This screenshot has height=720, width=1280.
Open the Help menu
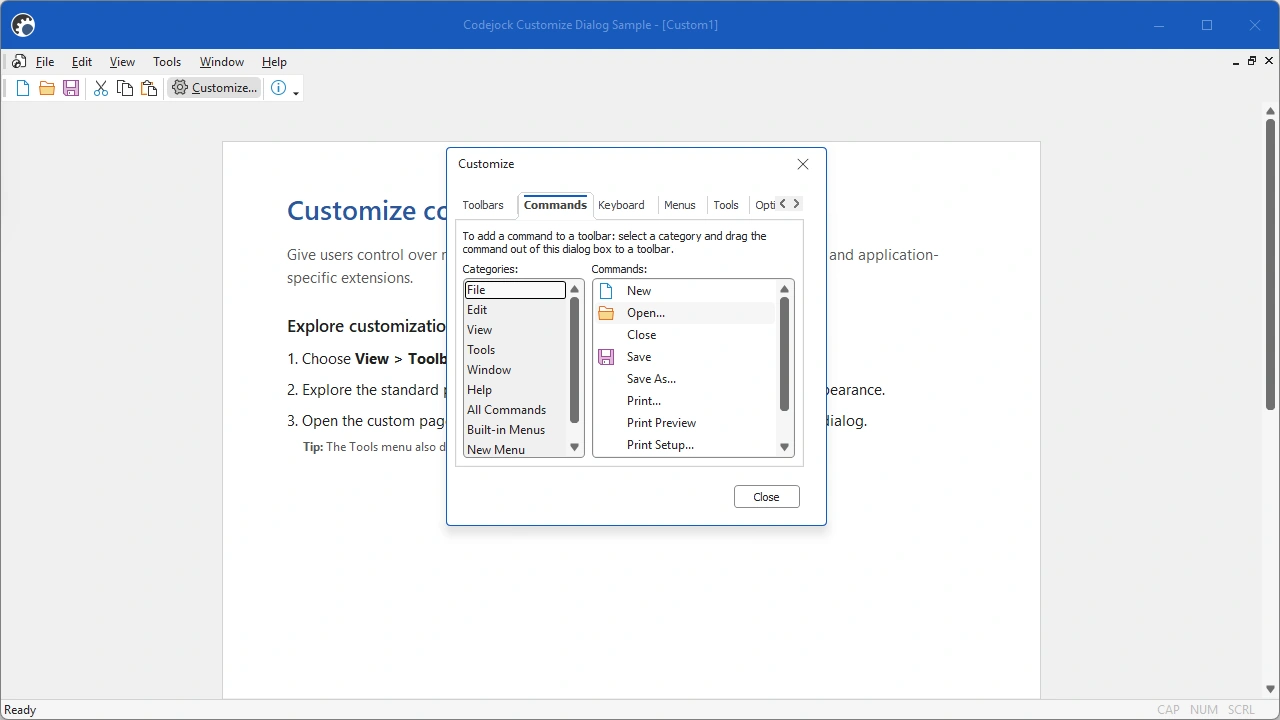(274, 62)
